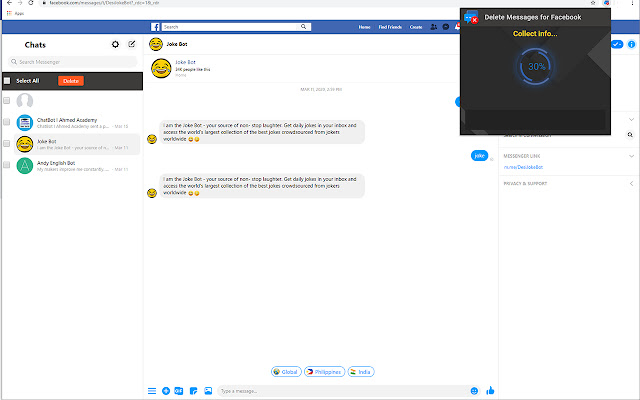The image size is (640, 400).
Task: Open the Andy English Bot conversation
Action: point(77,165)
